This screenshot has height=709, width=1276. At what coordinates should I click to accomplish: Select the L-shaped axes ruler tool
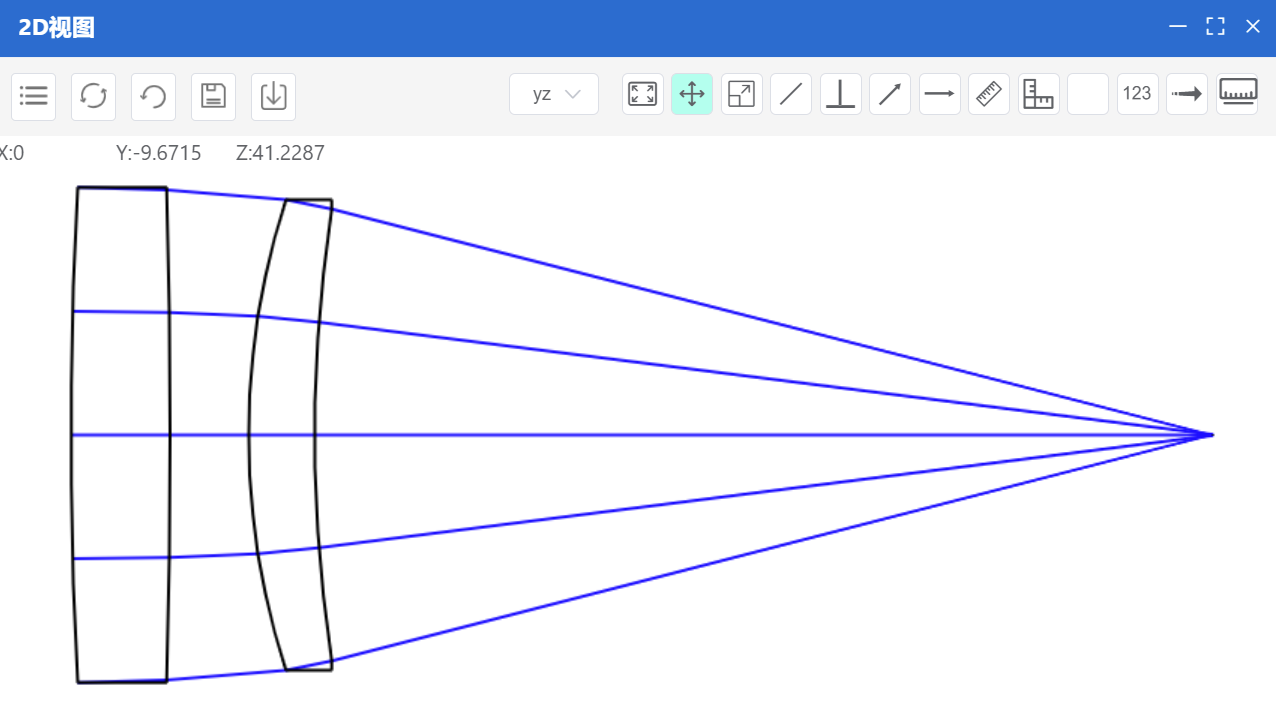[x=1039, y=94]
